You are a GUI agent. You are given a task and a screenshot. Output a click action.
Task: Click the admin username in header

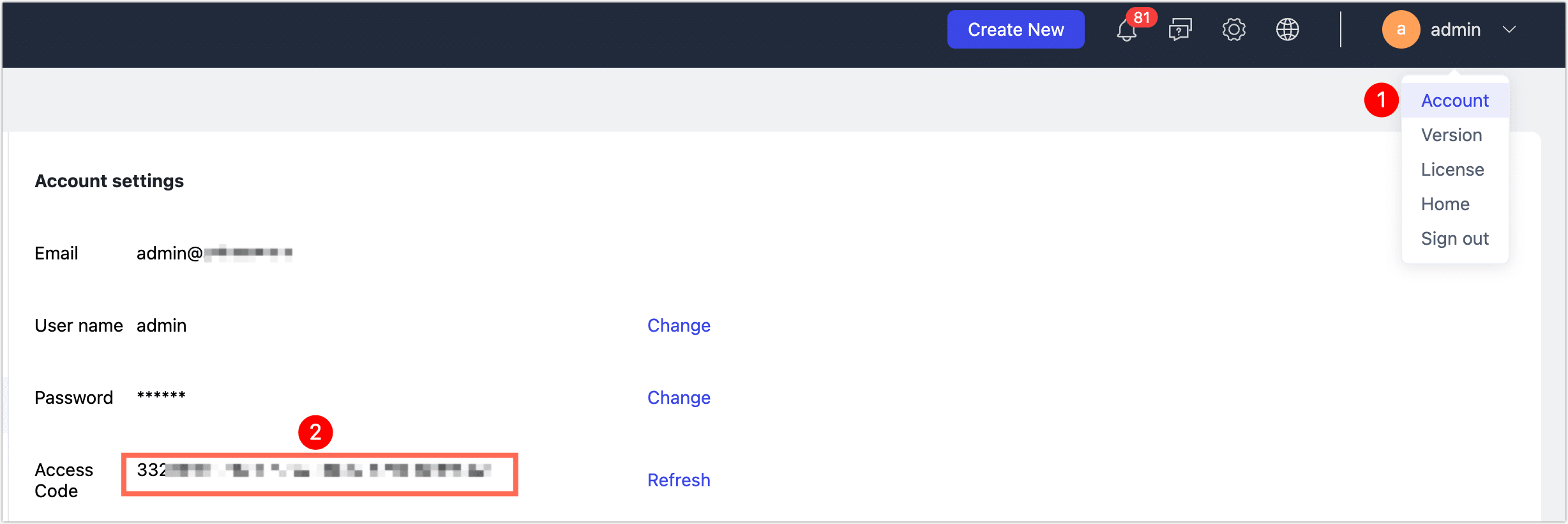click(x=1455, y=29)
